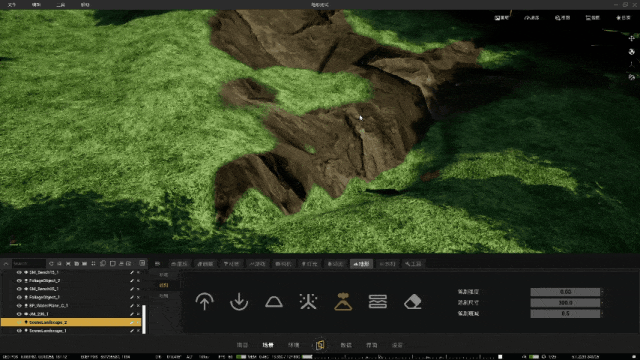Click the stepper arrow beside the 0.00 field
This screenshot has width=640, height=360.
click(x=602, y=292)
